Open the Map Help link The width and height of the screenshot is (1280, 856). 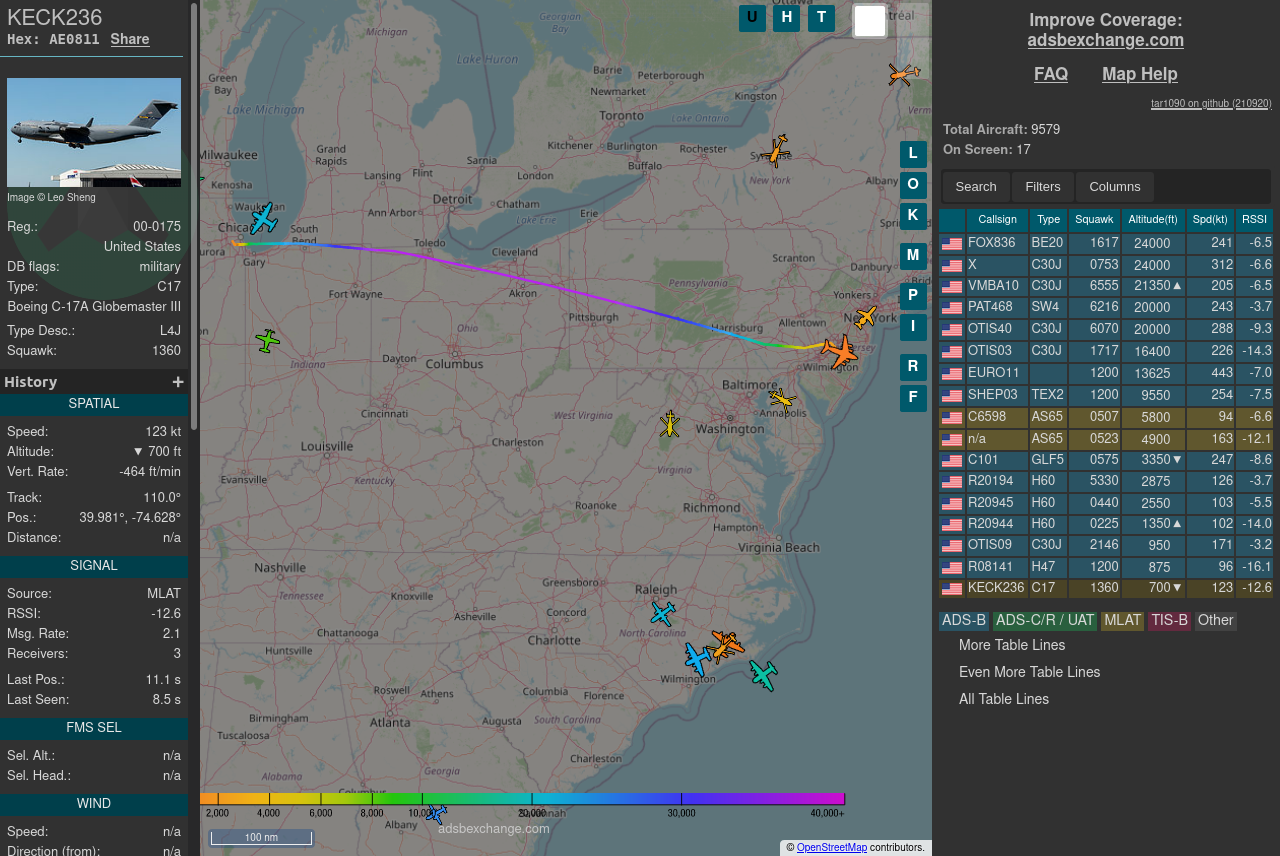pos(1140,74)
